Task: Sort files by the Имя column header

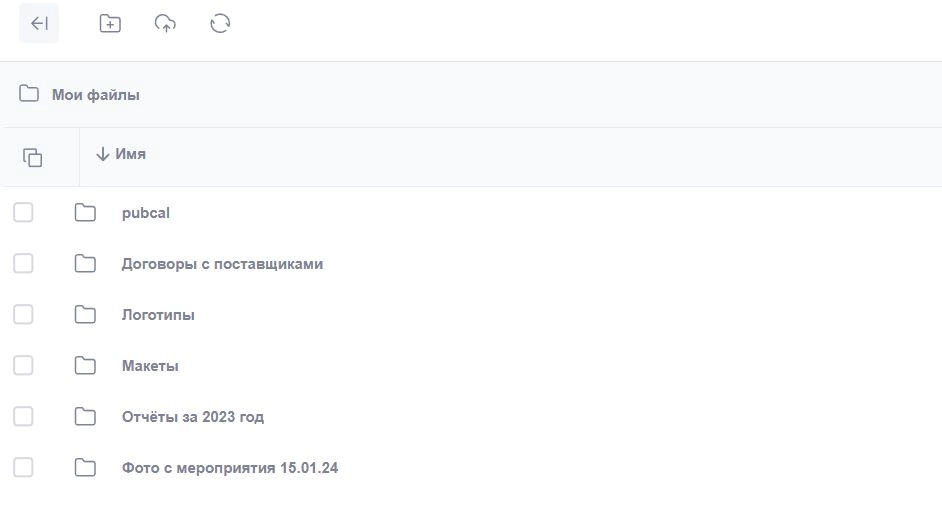Action: pyautogui.click(x=130, y=154)
